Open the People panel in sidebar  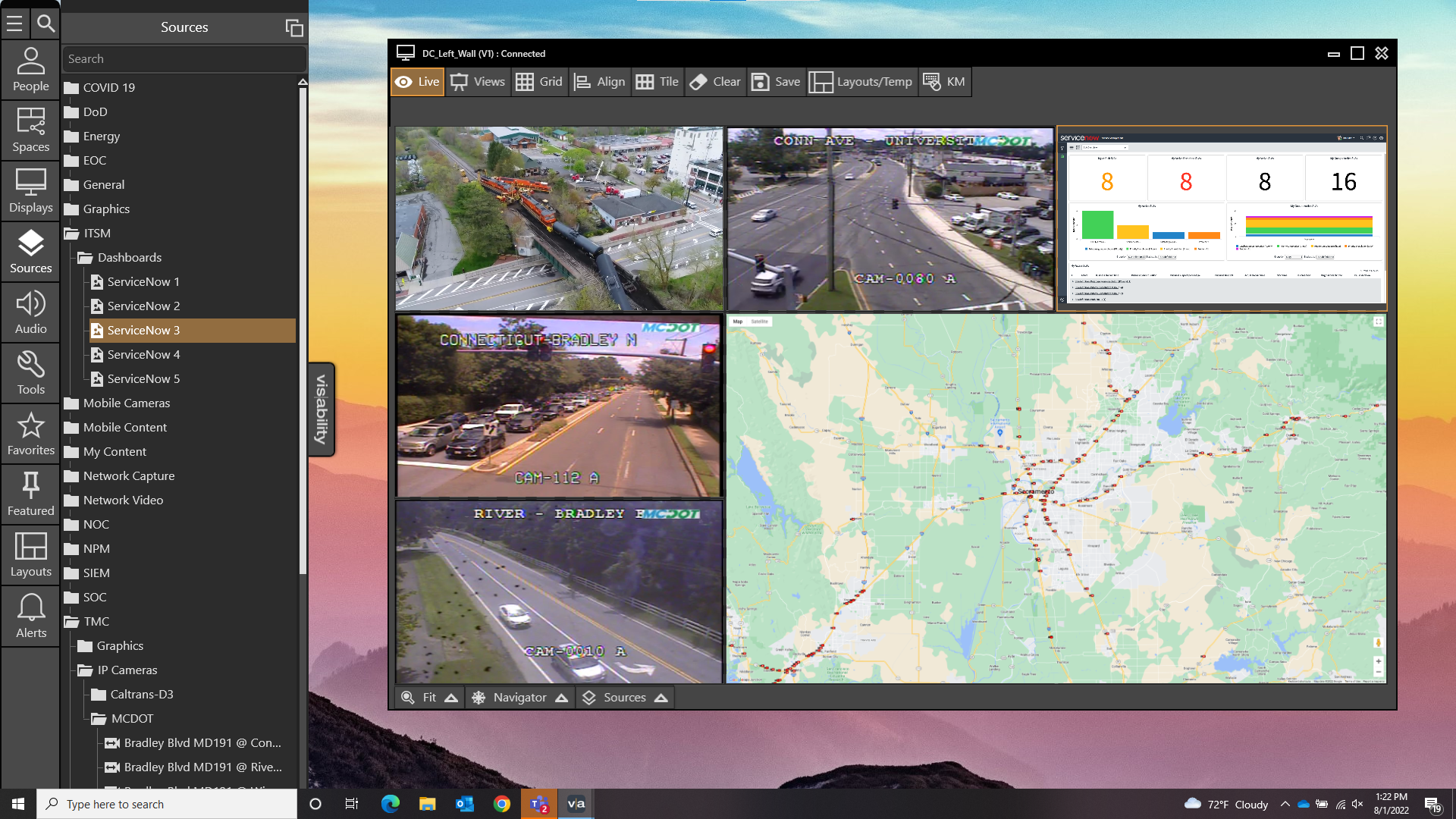coord(30,70)
